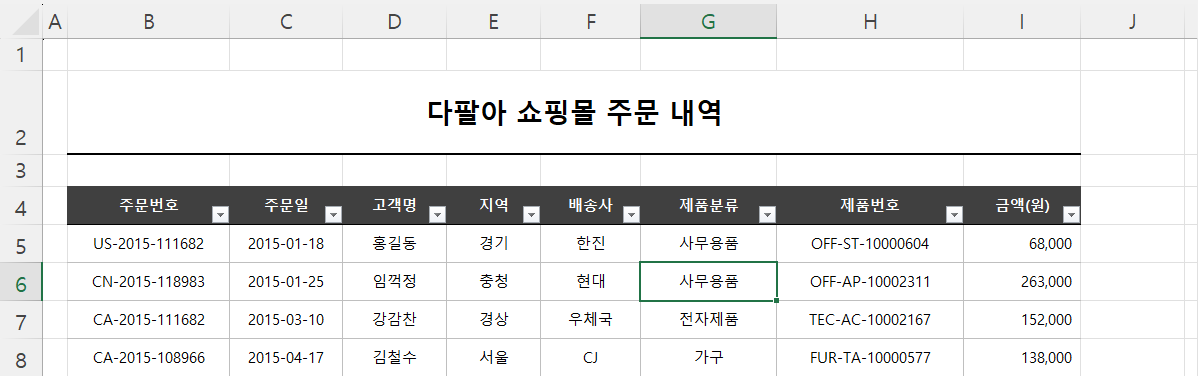Select category cell 전자제품
The image size is (1198, 376).
[708, 319]
